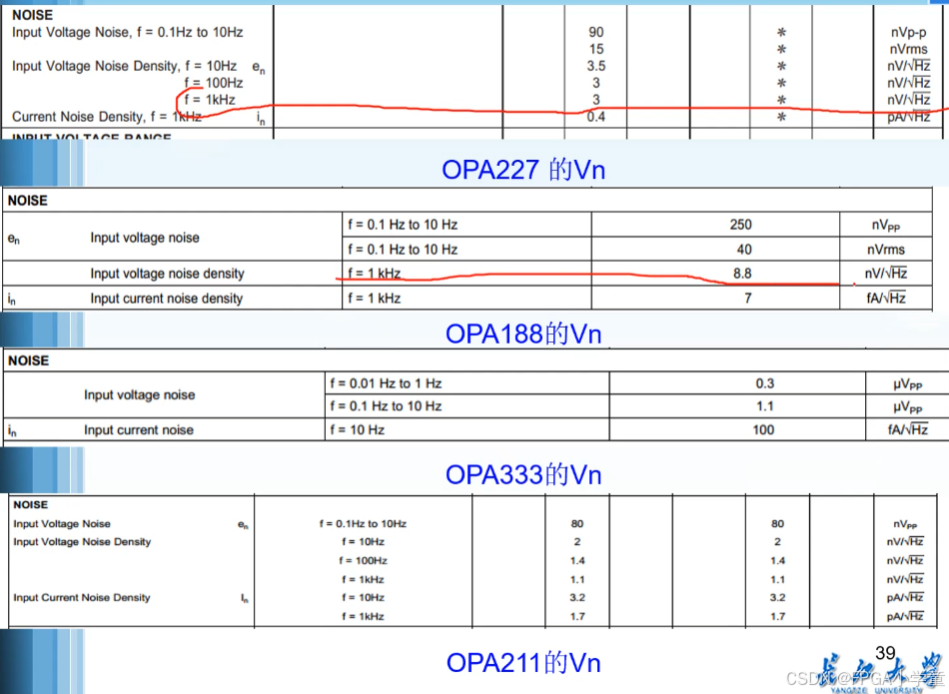Click the "nVp-p" unit cell
The width and height of the screenshot is (949, 694).
click(908, 32)
